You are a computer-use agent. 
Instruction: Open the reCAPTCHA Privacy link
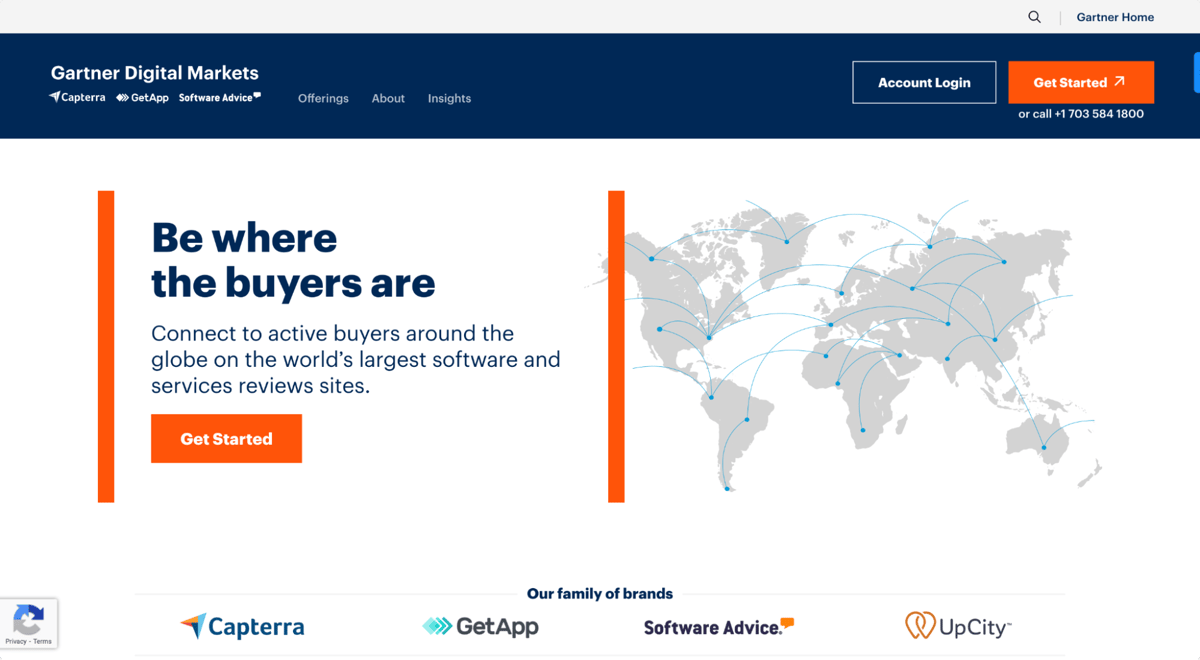coord(15,641)
